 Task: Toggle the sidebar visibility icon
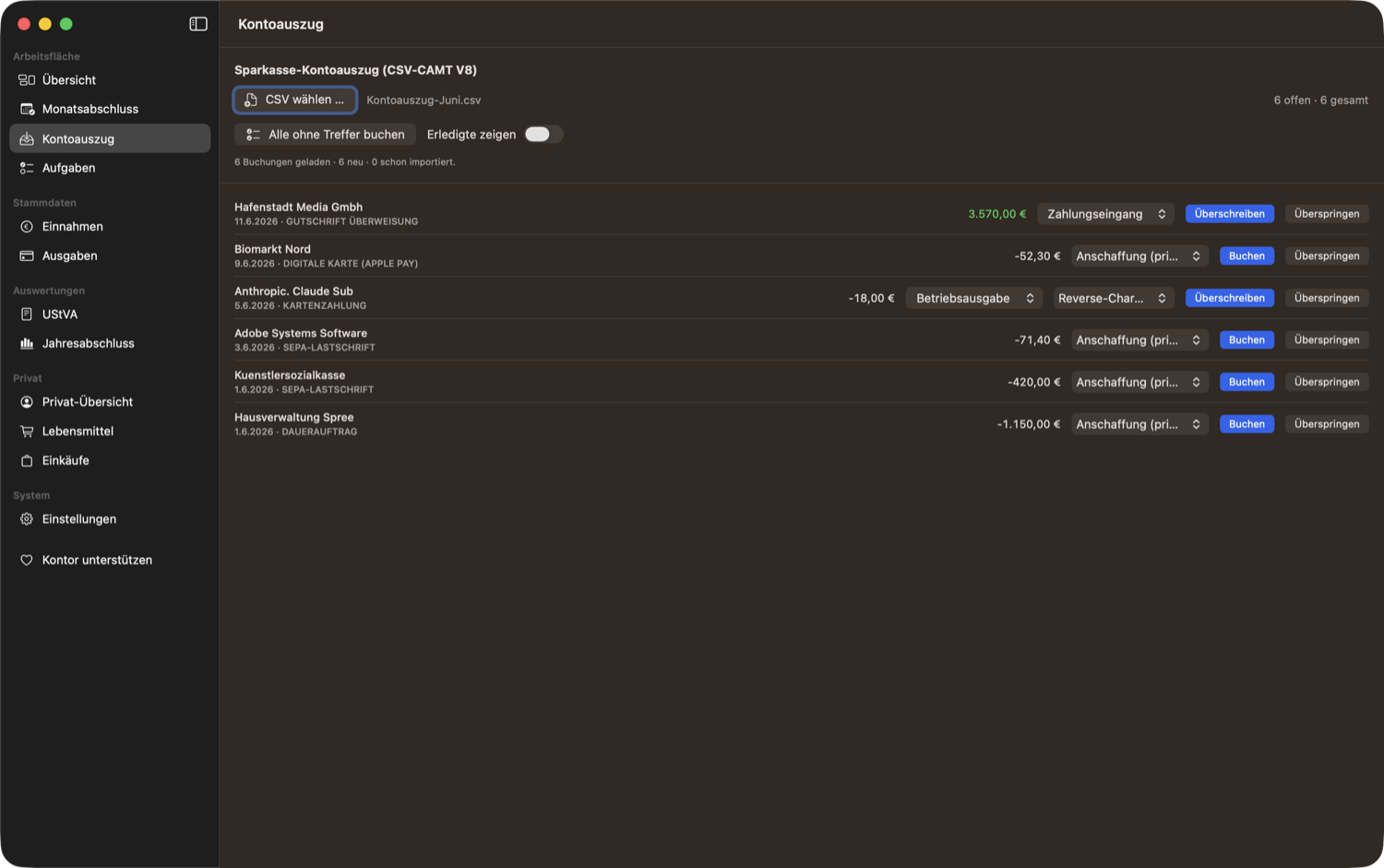(x=198, y=24)
